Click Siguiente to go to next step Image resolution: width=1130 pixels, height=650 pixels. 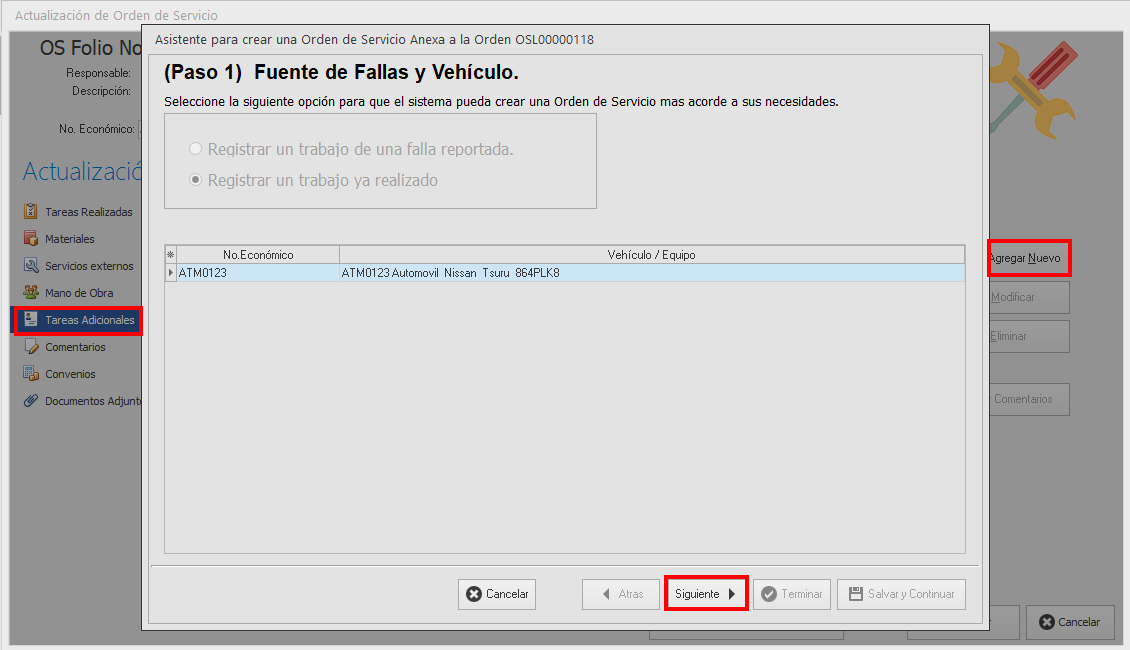[706, 594]
